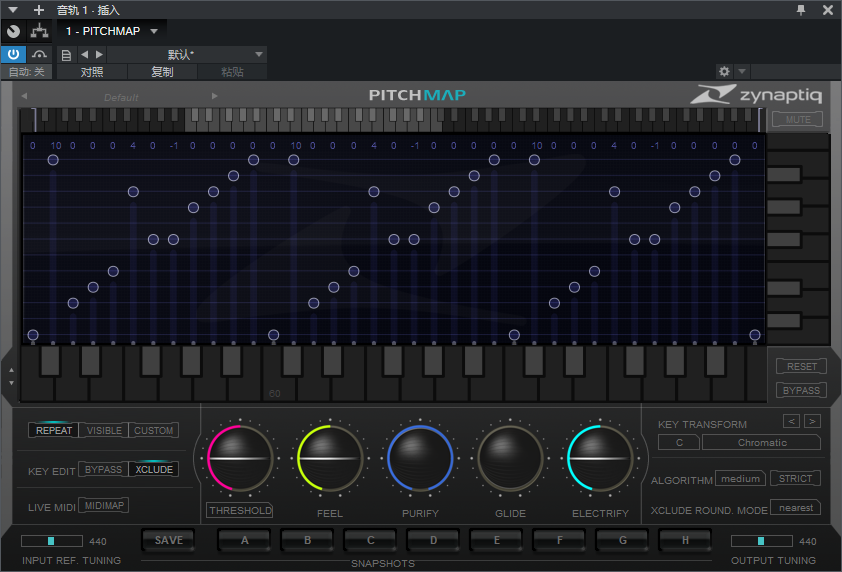
Task: Load previous preset with left arrow
Action: (84, 54)
